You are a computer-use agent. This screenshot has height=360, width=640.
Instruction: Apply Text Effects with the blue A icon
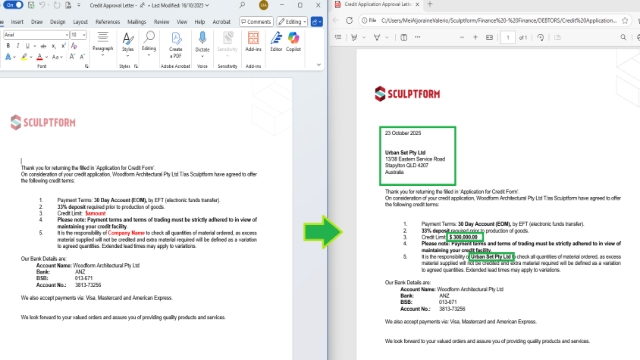[8, 57]
